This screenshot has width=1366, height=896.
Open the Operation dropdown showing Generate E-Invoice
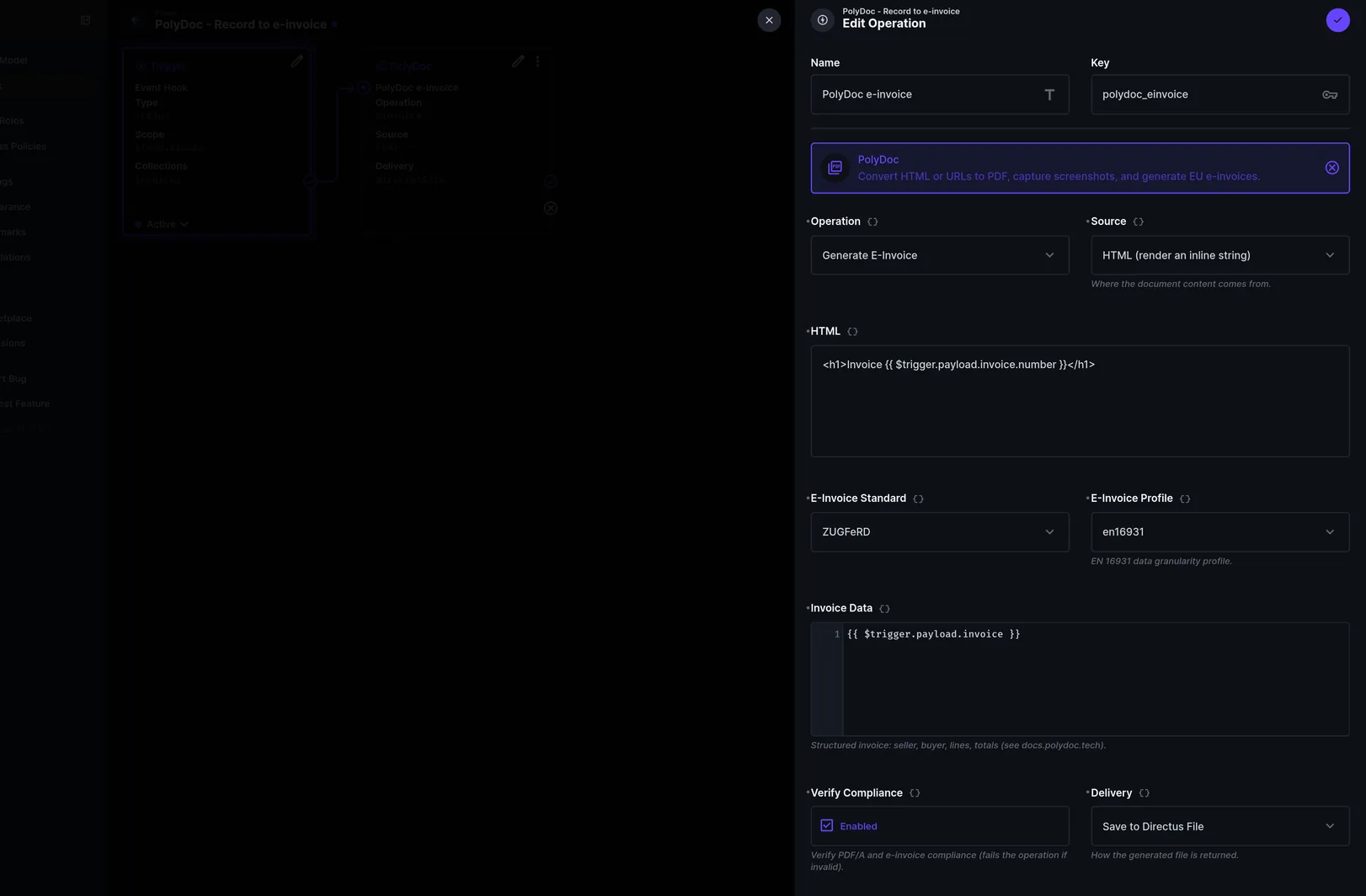pyautogui.click(x=939, y=255)
